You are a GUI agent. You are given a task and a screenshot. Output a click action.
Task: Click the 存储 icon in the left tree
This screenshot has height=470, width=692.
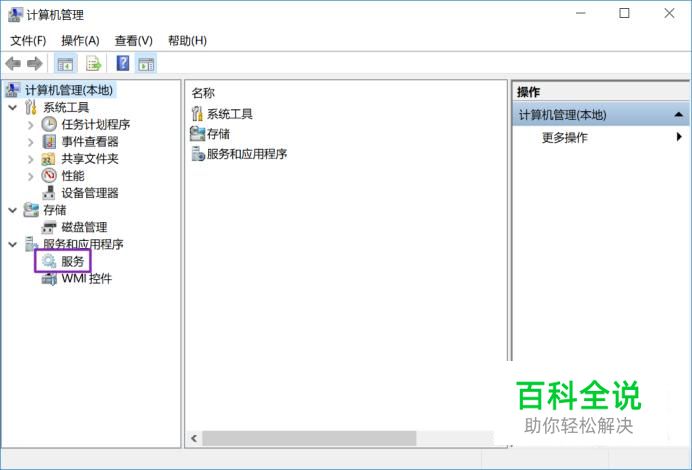30,210
